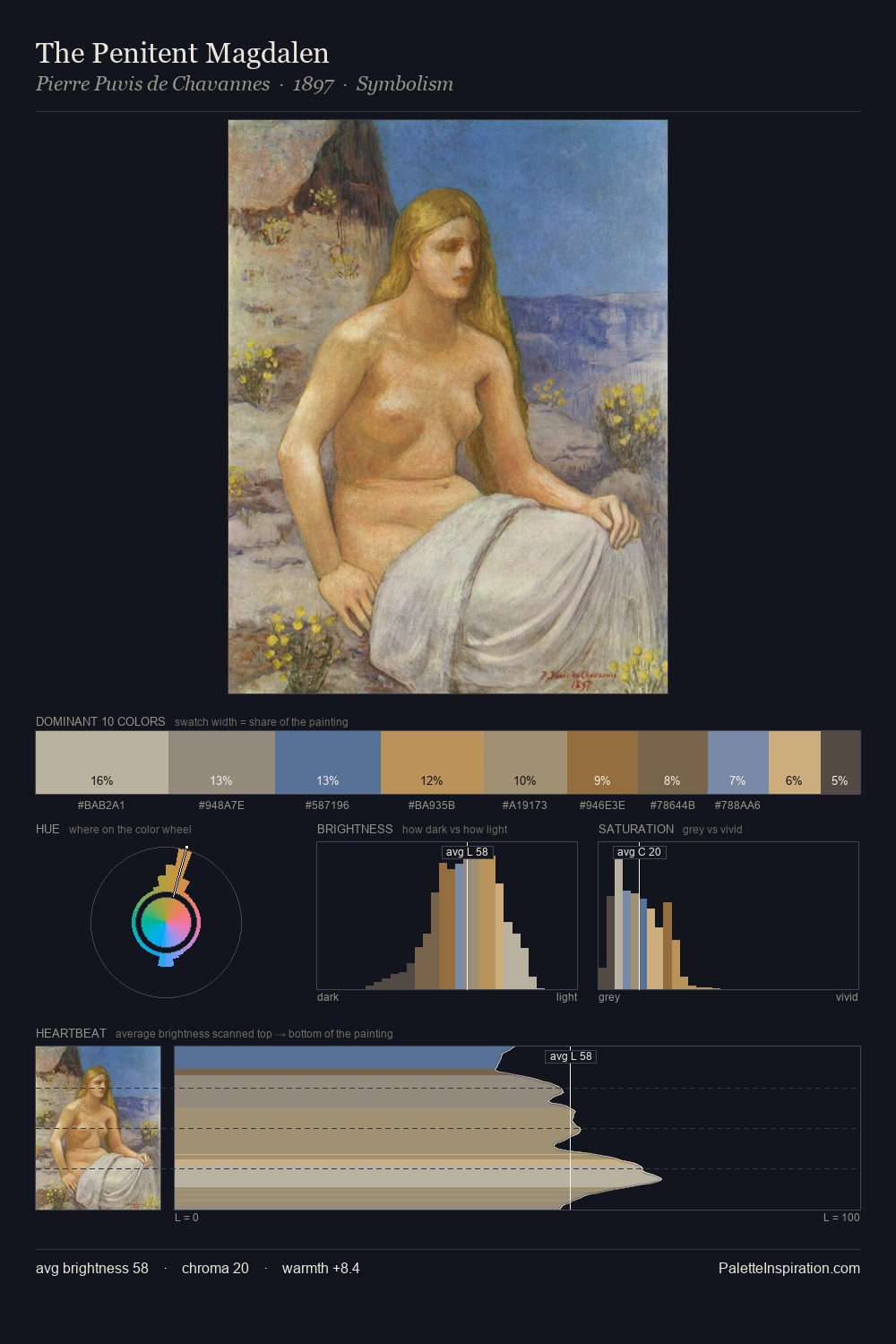This screenshot has width=896, height=1344.
Task: Click the hex code '#A19173'
Action: click(x=525, y=805)
